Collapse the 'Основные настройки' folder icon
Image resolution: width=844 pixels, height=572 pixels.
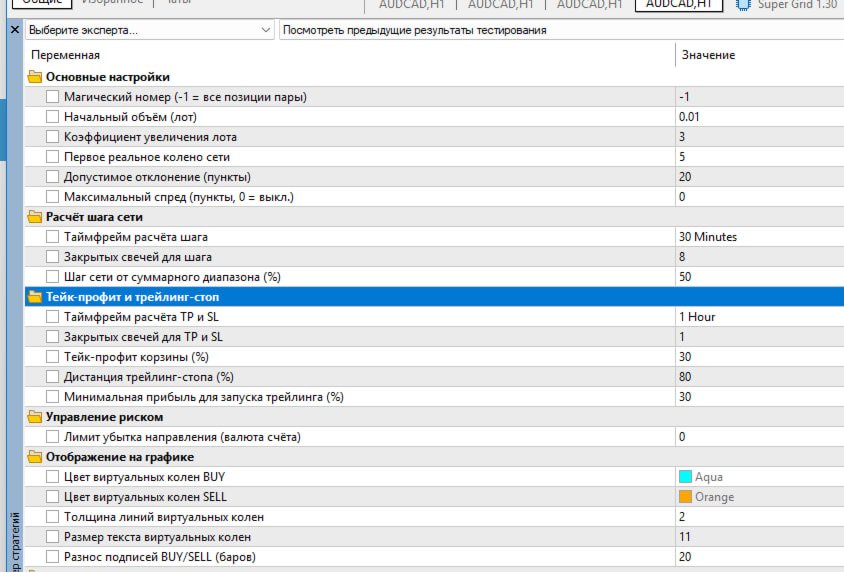click(x=34, y=77)
